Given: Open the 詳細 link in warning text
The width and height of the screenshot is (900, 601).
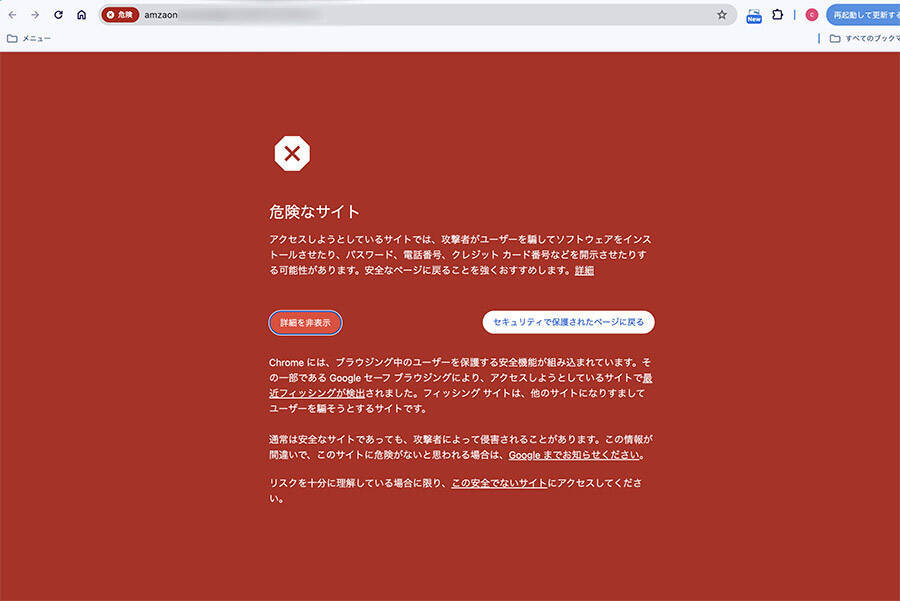Looking at the screenshot, I should click(584, 270).
